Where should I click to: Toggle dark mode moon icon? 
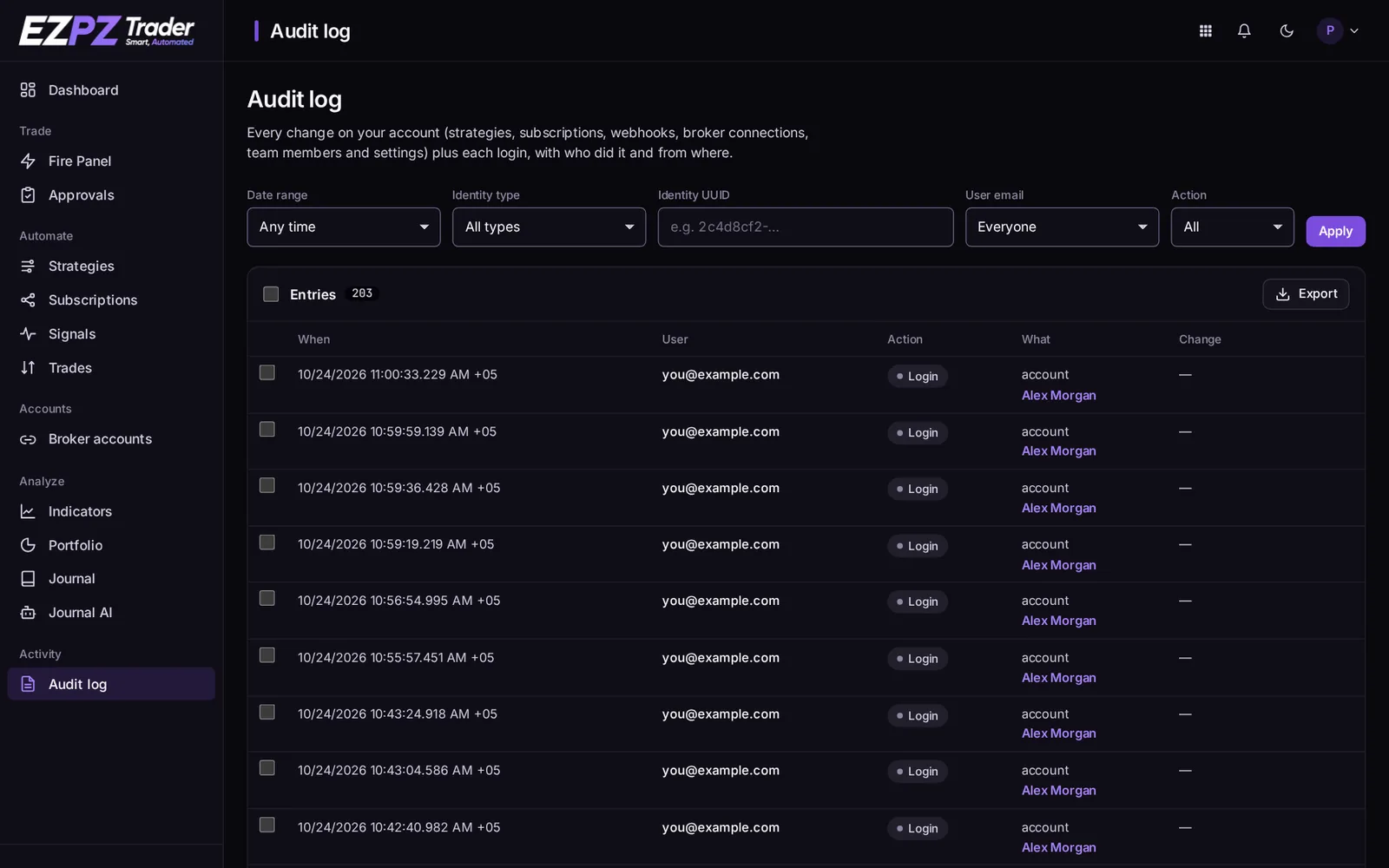[x=1287, y=31]
